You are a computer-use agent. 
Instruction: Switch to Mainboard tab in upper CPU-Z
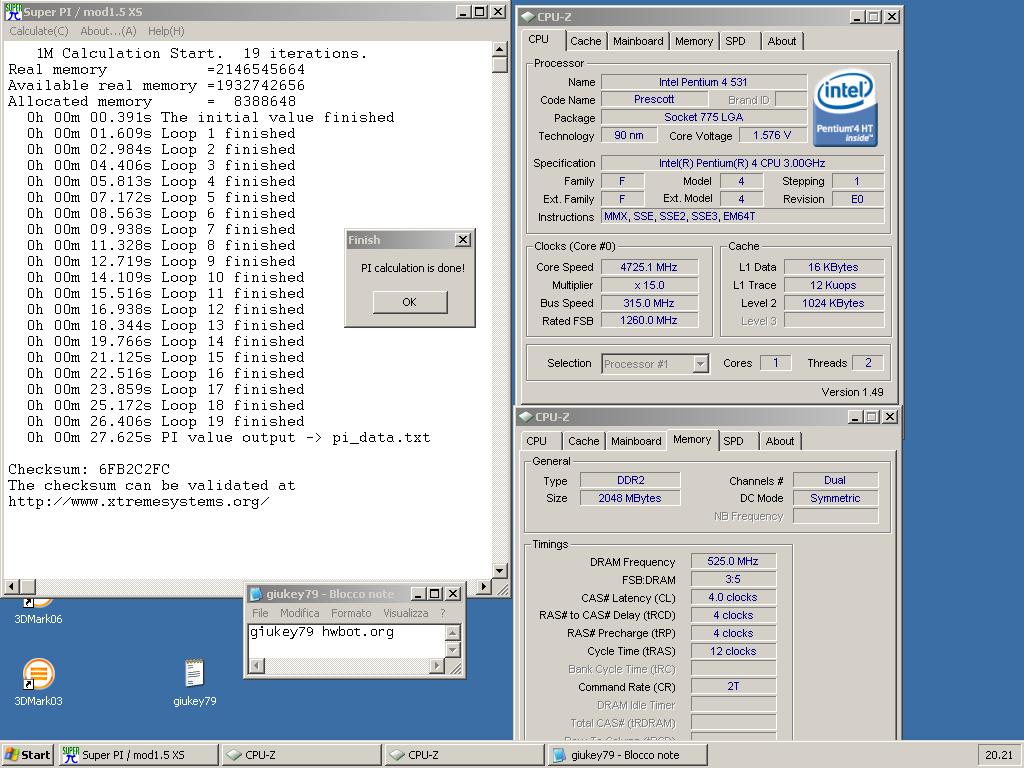tap(638, 41)
